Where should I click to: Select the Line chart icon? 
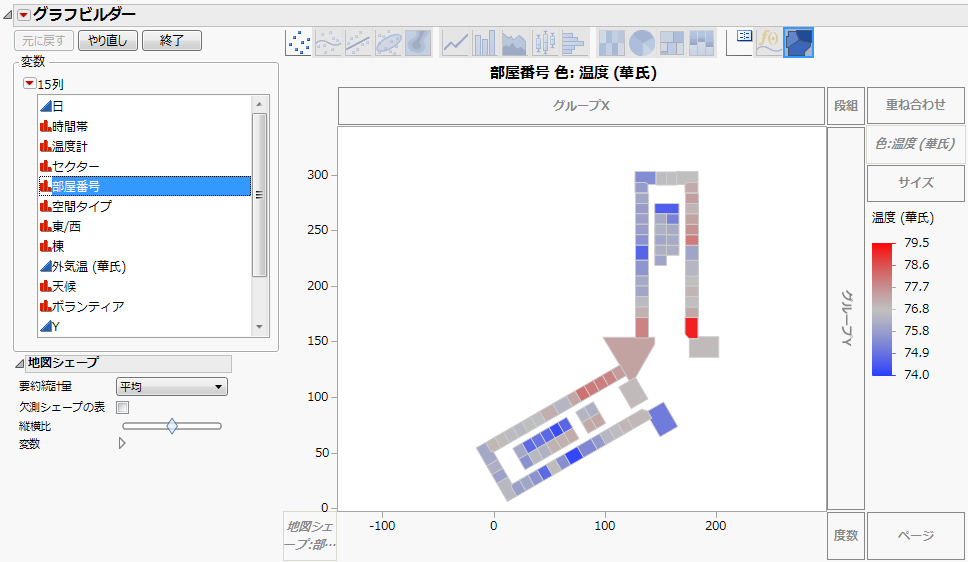(x=455, y=43)
